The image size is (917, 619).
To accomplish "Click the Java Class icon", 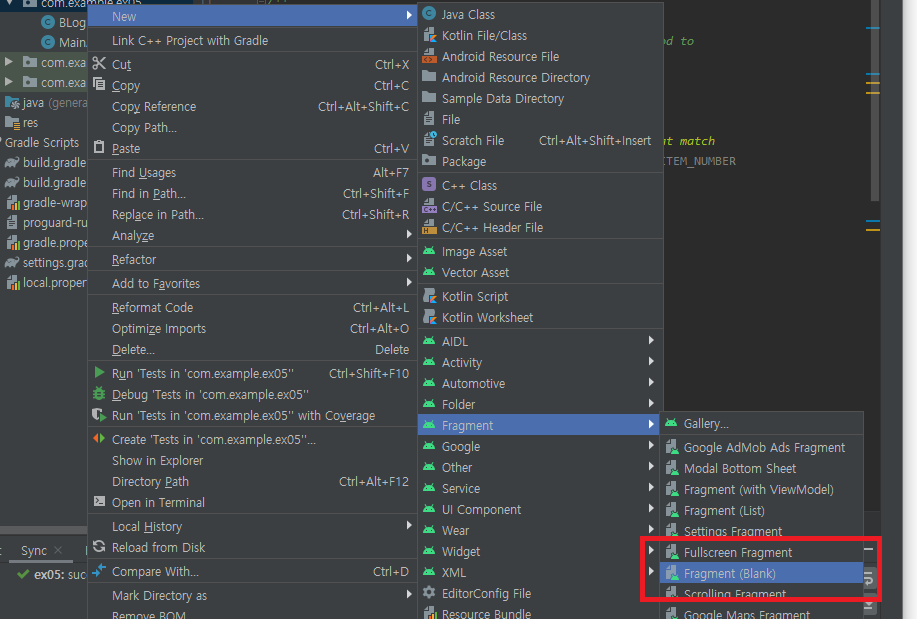I will [429, 14].
